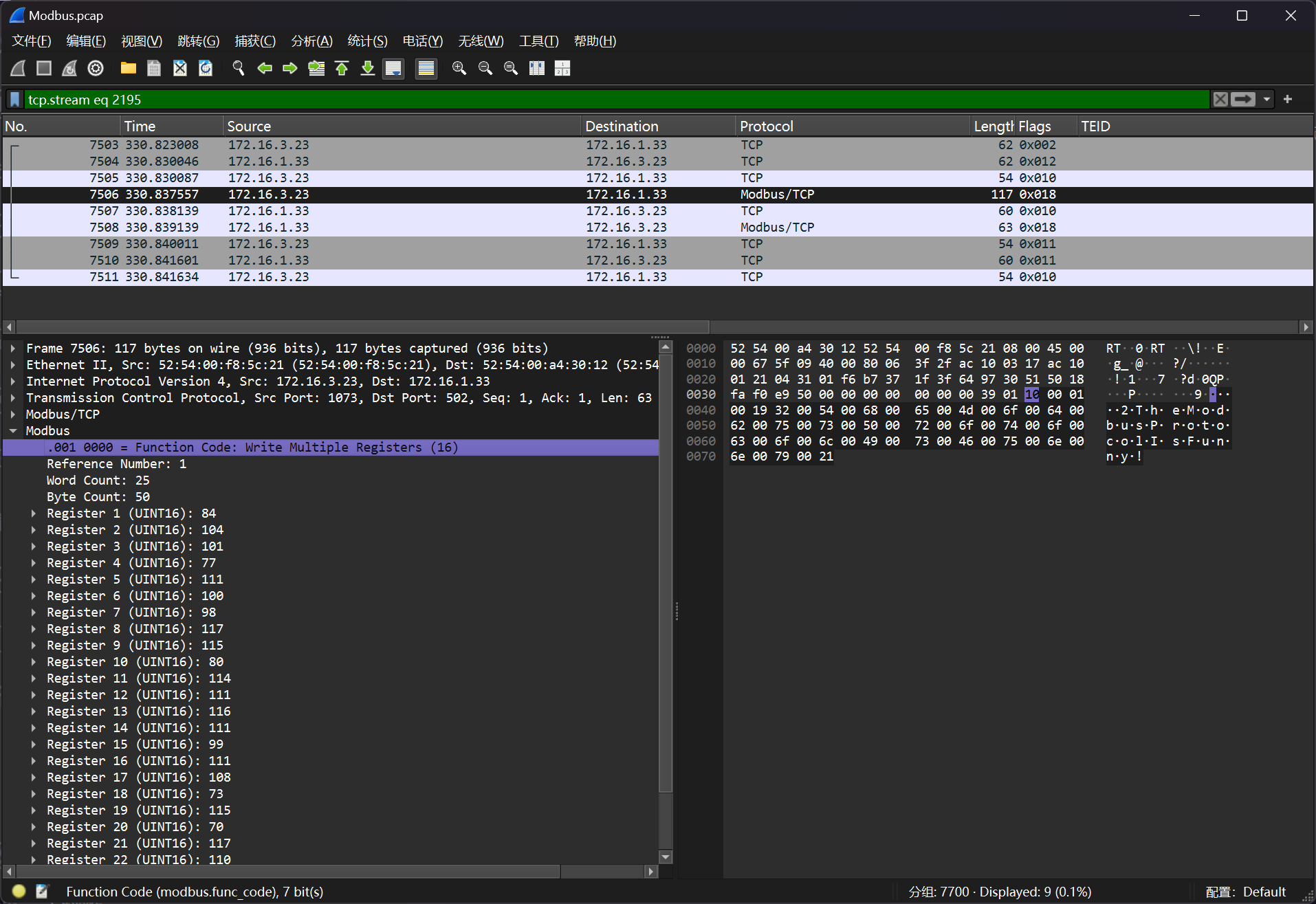Image resolution: width=1316 pixels, height=904 pixels.
Task: Expand the Ethernet II tree node
Action: (x=13, y=365)
